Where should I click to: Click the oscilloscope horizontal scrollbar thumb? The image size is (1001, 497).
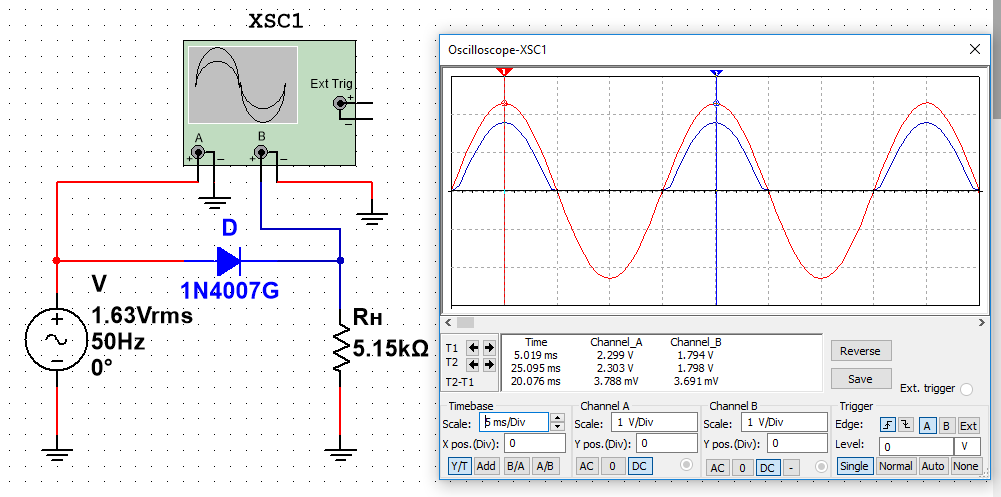point(465,322)
